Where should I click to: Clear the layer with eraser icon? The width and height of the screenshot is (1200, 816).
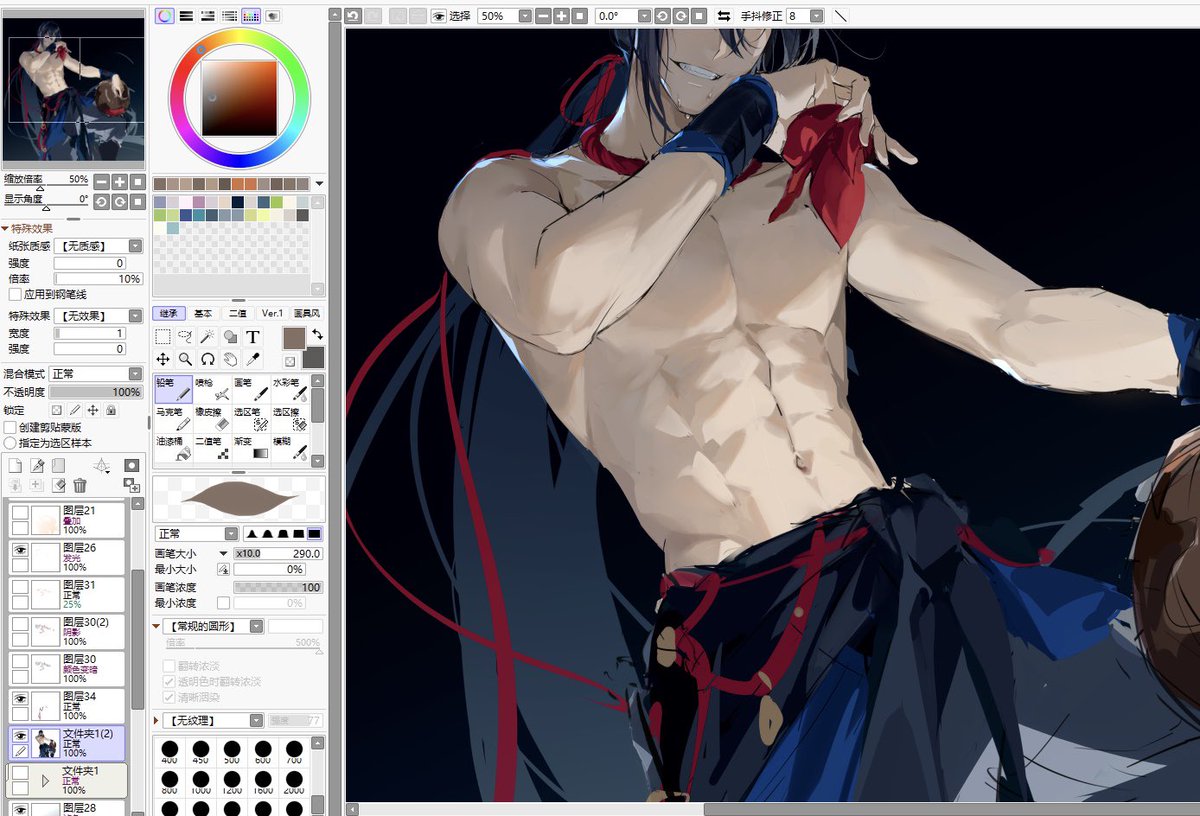pos(59,485)
